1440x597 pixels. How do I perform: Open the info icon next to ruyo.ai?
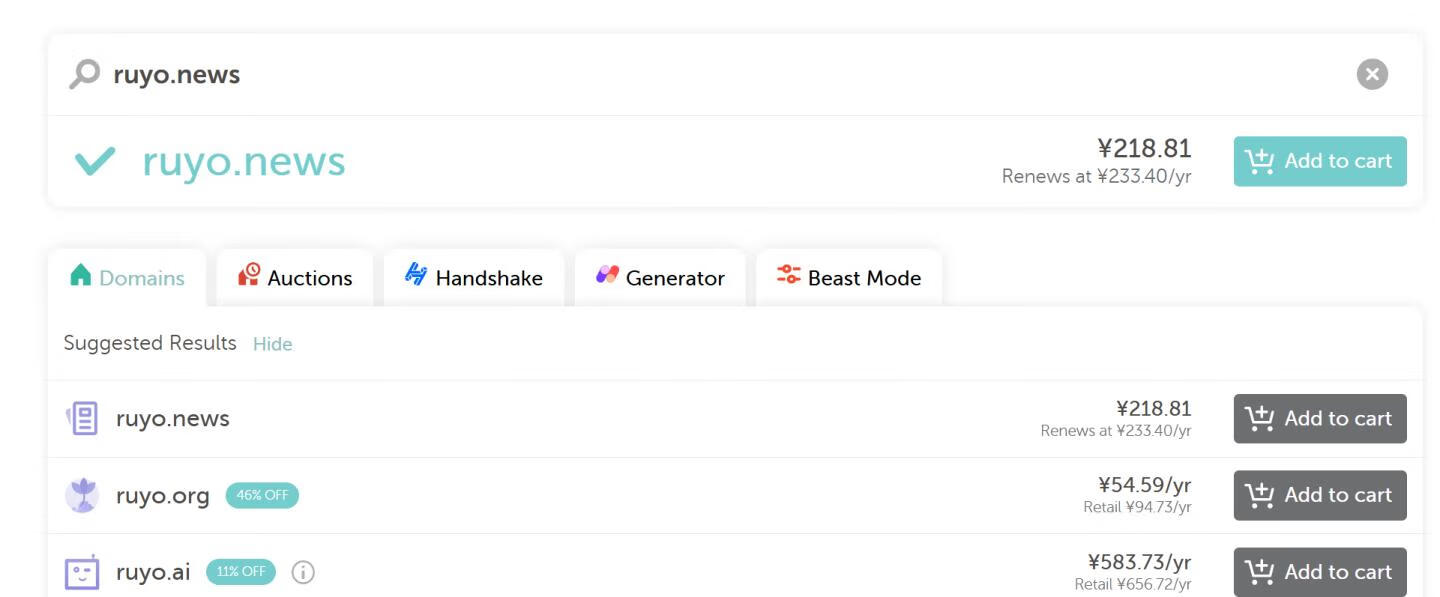tap(303, 572)
